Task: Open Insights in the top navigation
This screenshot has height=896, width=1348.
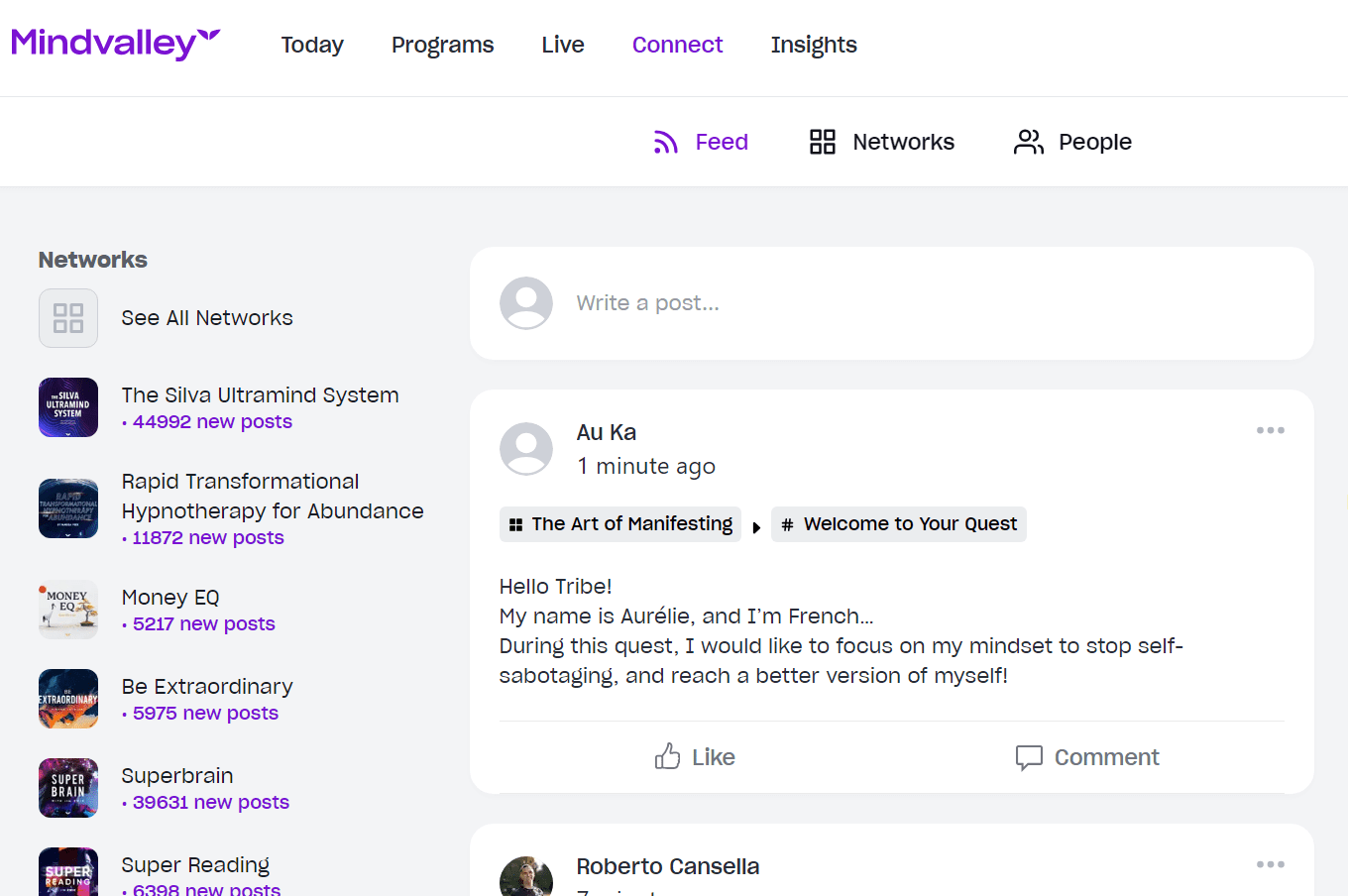Action: tap(814, 45)
